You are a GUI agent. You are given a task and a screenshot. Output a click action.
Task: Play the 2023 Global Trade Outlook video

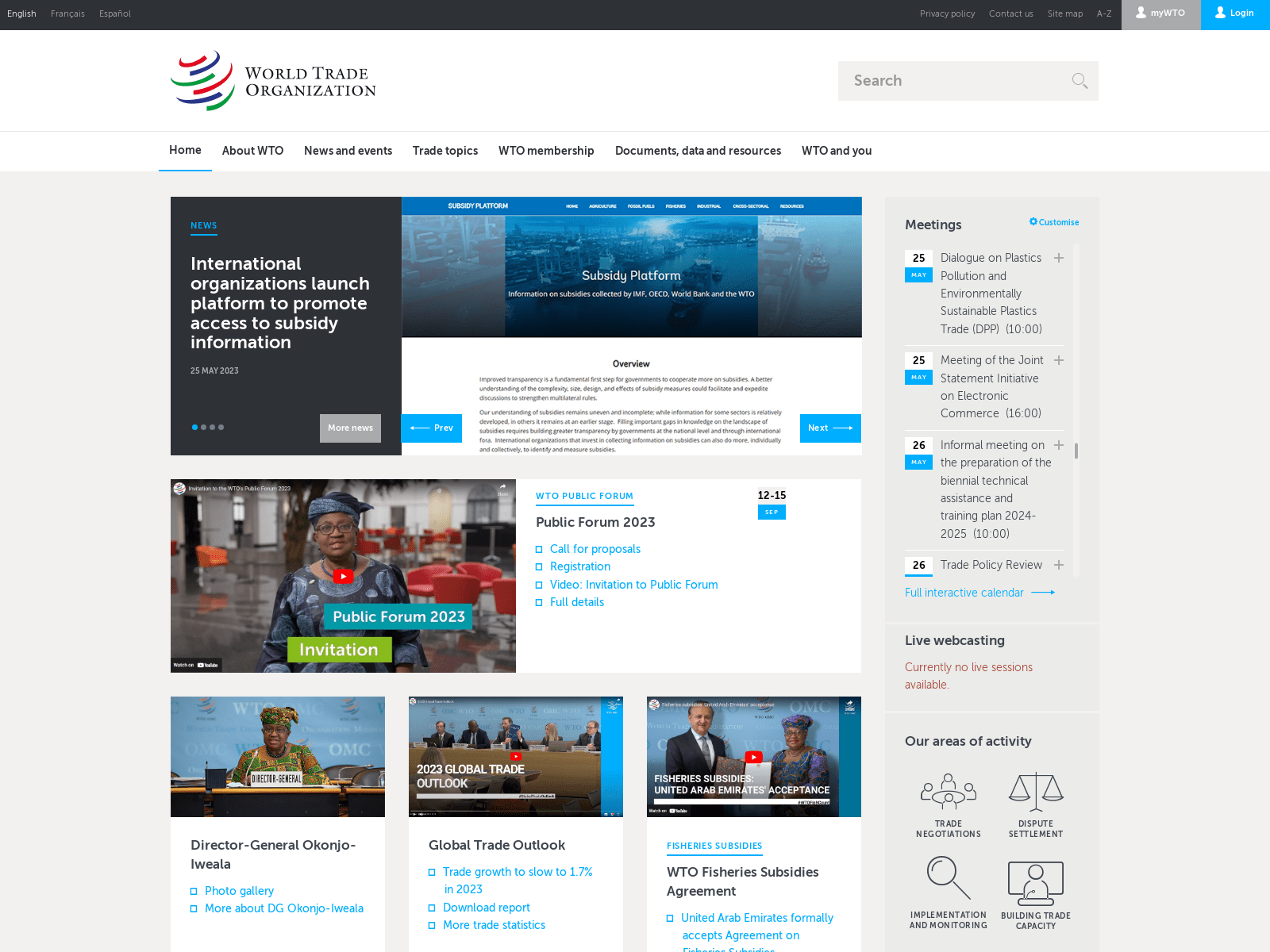tap(516, 757)
